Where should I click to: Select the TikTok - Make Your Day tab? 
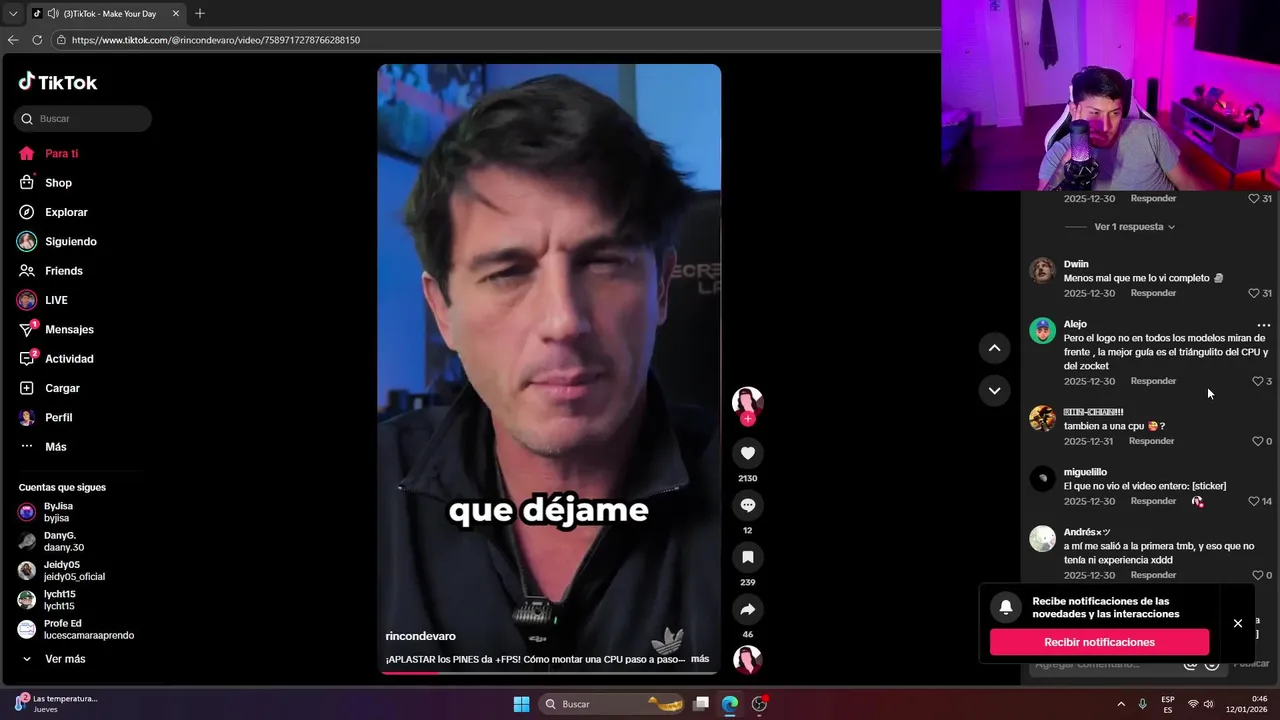pos(106,13)
